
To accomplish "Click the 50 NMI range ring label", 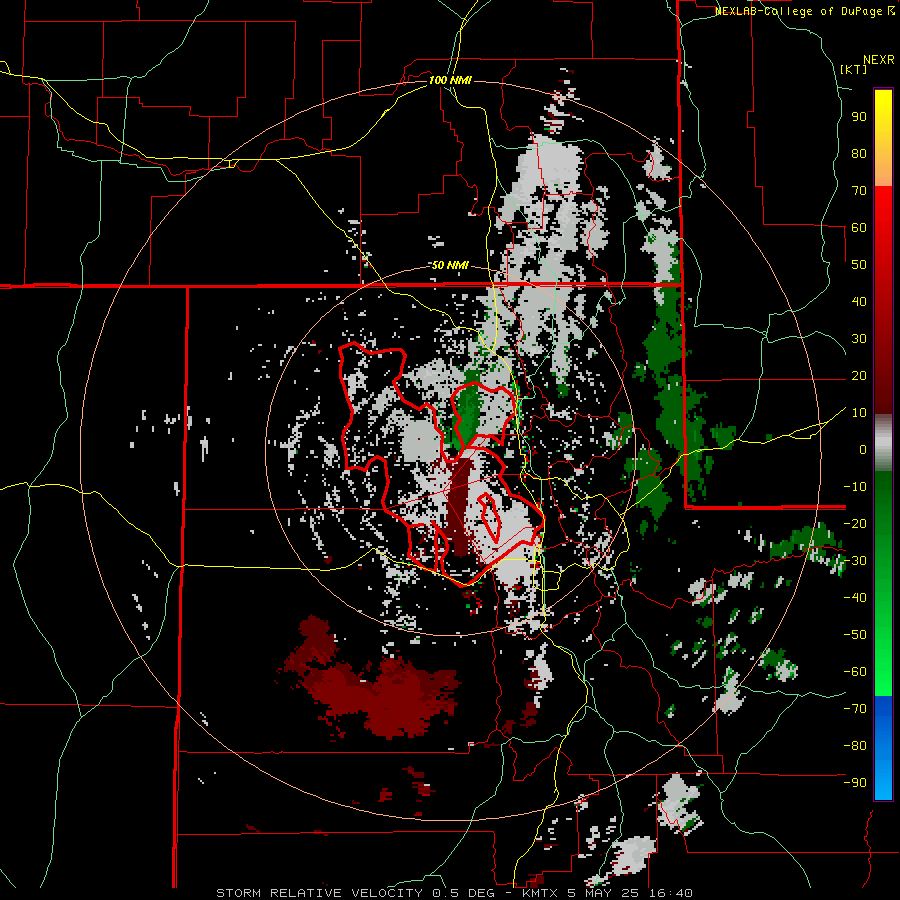I will [450, 265].
